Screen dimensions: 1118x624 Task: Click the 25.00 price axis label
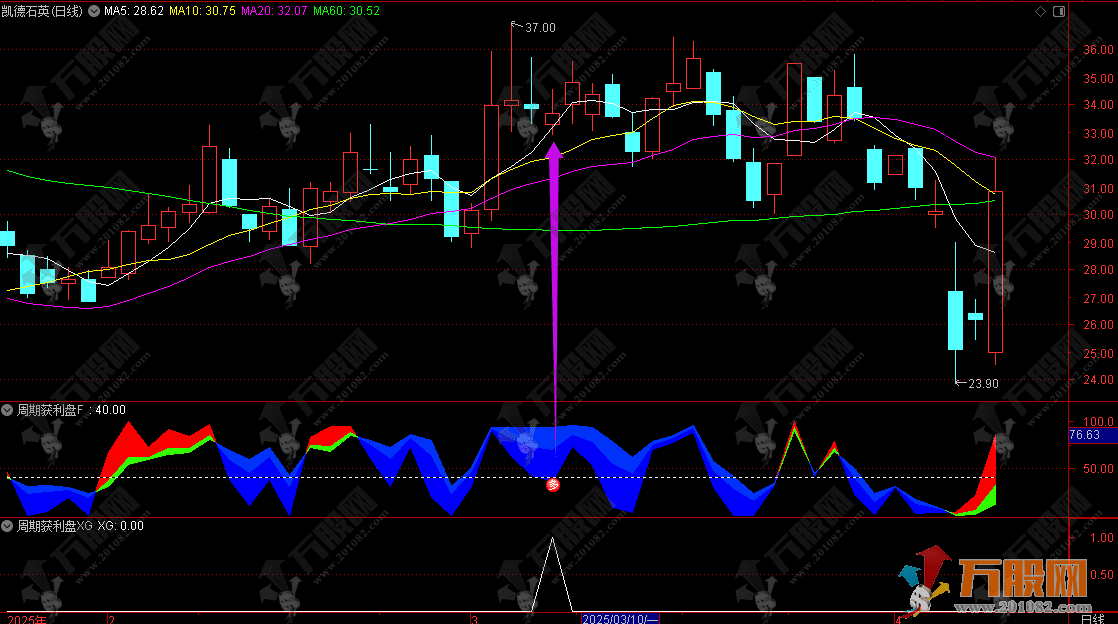1098,354
